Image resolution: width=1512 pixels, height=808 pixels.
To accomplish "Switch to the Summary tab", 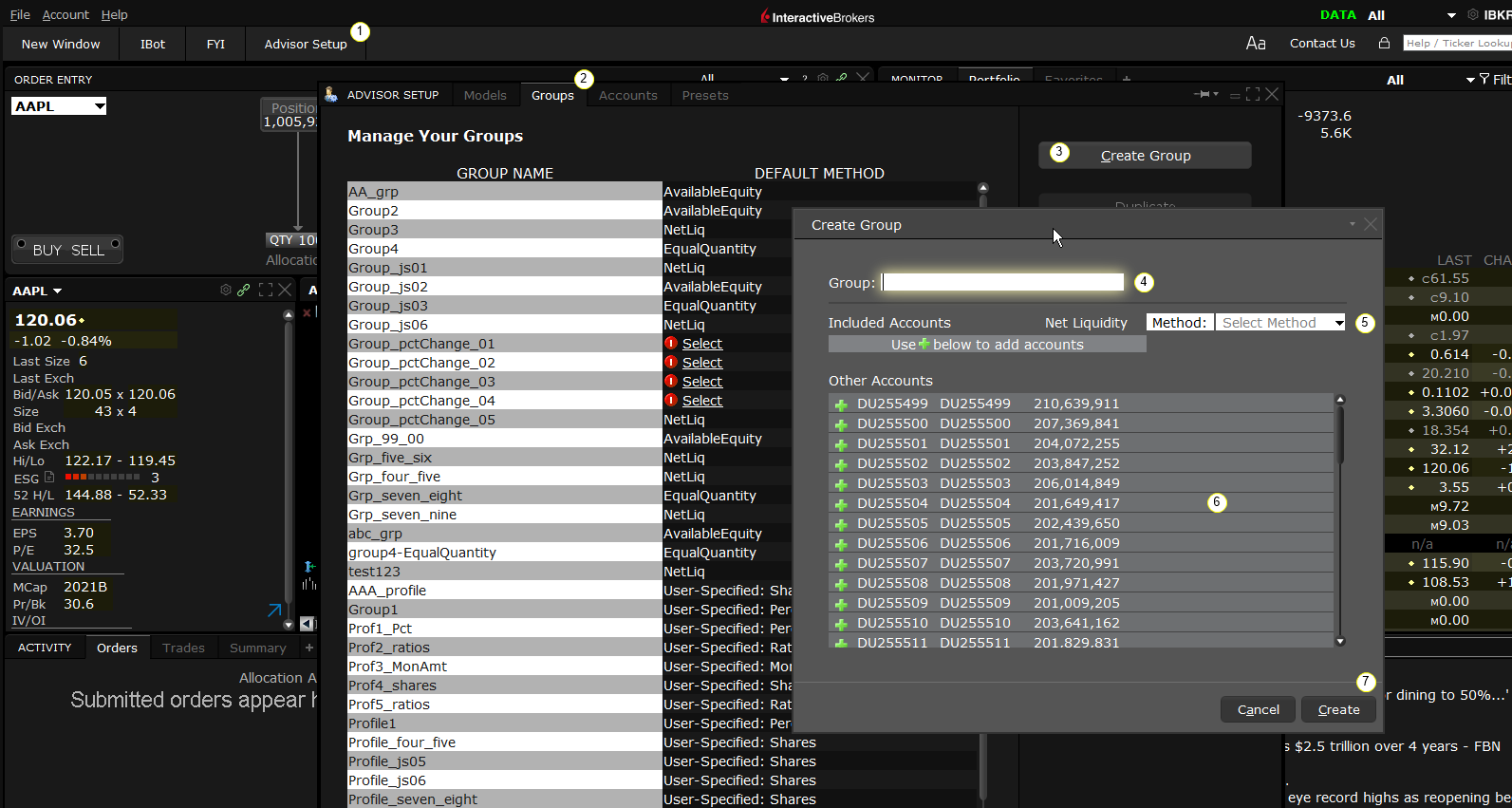I will [257, 648].
